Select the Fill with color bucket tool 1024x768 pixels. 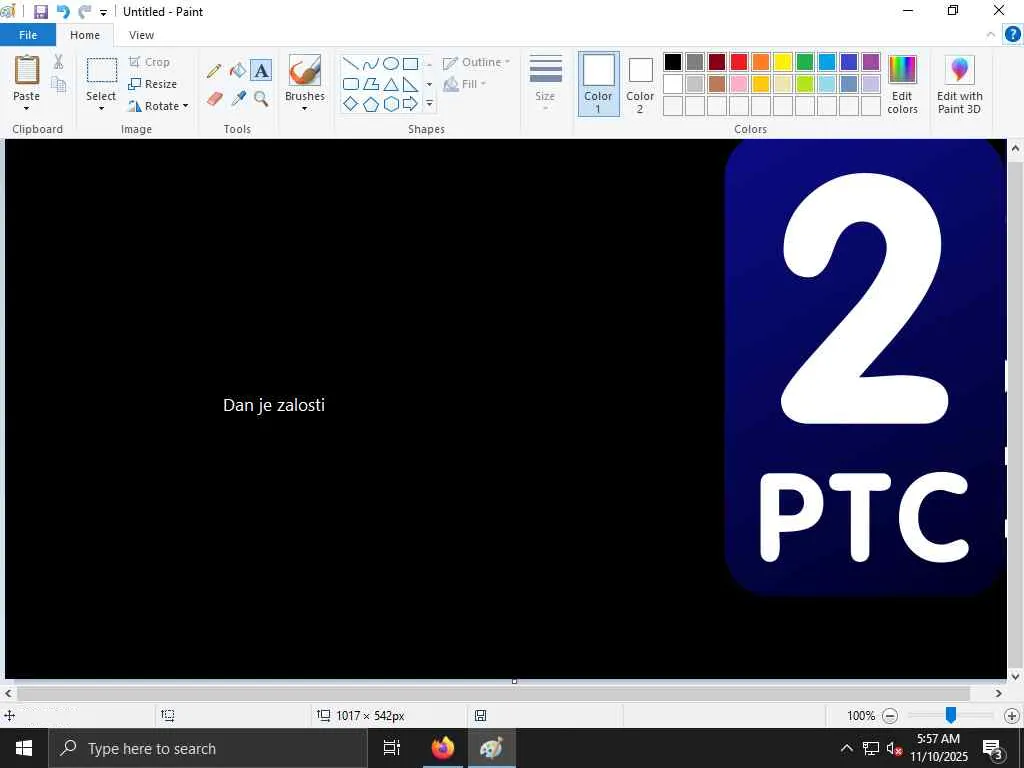click(238, 71)
